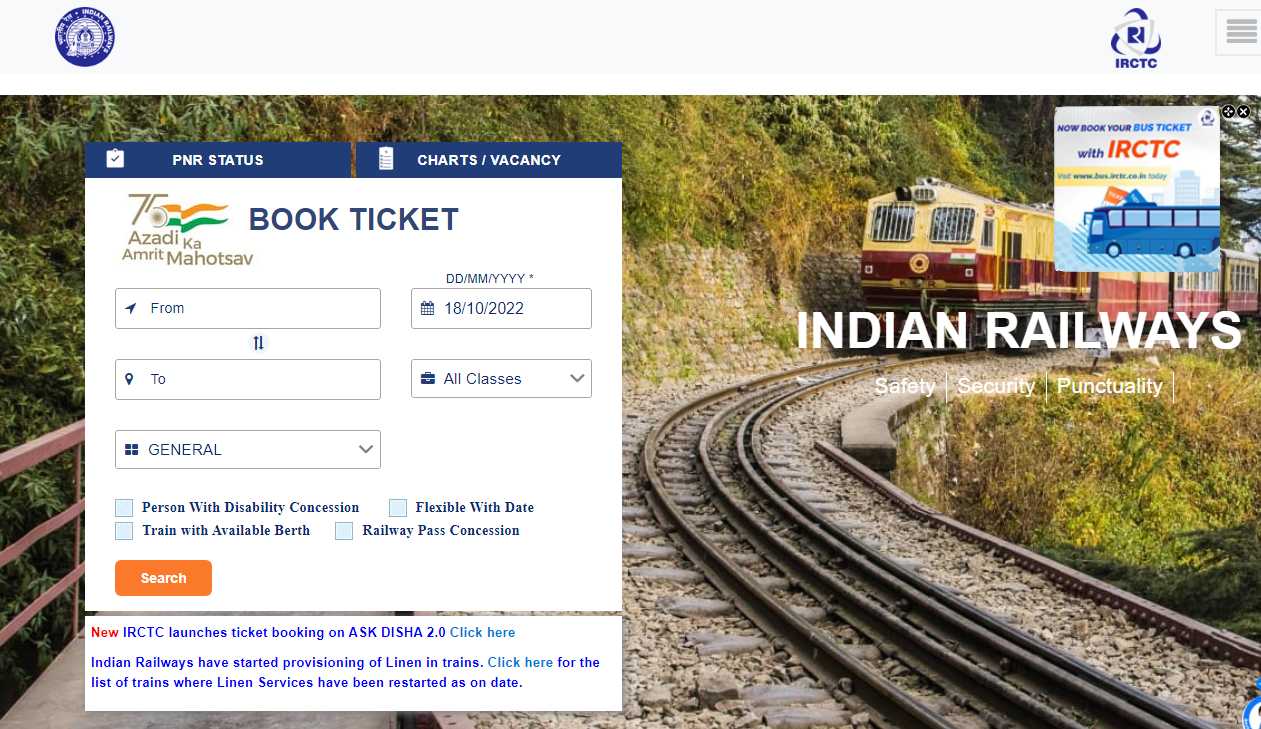This screenshot has height=729, width=1261.
Task: Click the calendar icon beside date
Action: [427, 309]
